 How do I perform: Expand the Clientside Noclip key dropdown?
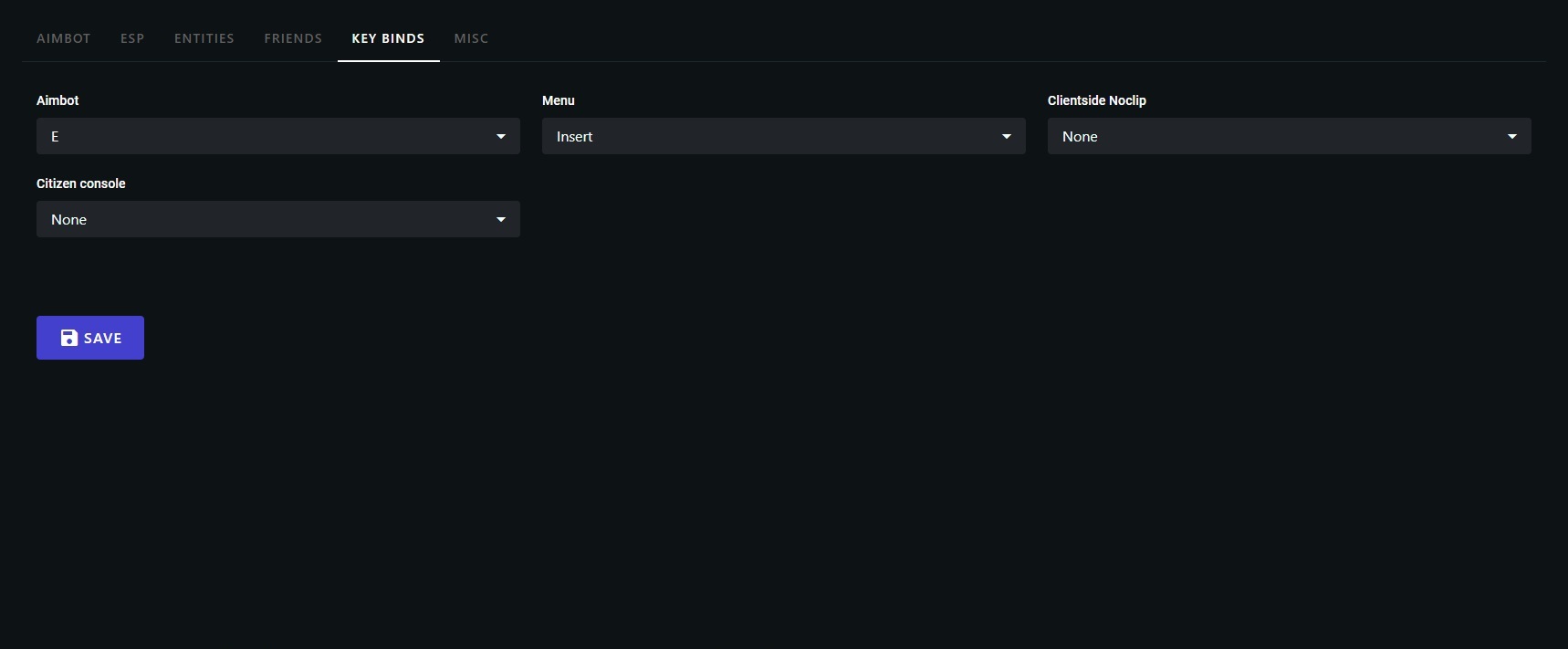tap(1278, 136)
